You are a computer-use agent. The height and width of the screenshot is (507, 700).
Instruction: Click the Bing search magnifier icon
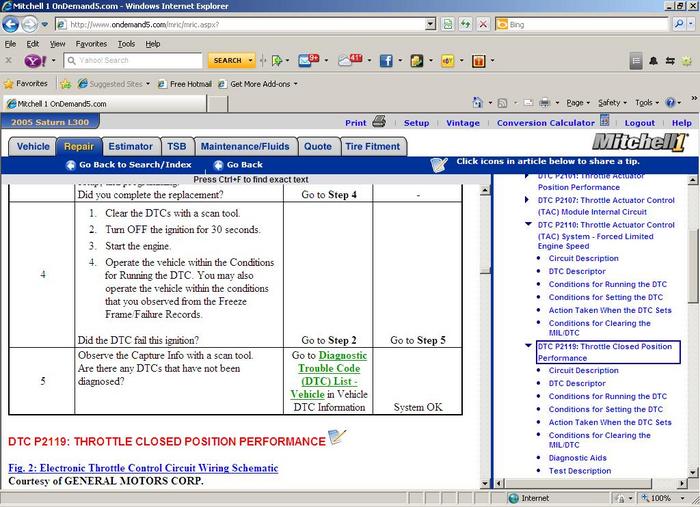[x=679, y=24]
